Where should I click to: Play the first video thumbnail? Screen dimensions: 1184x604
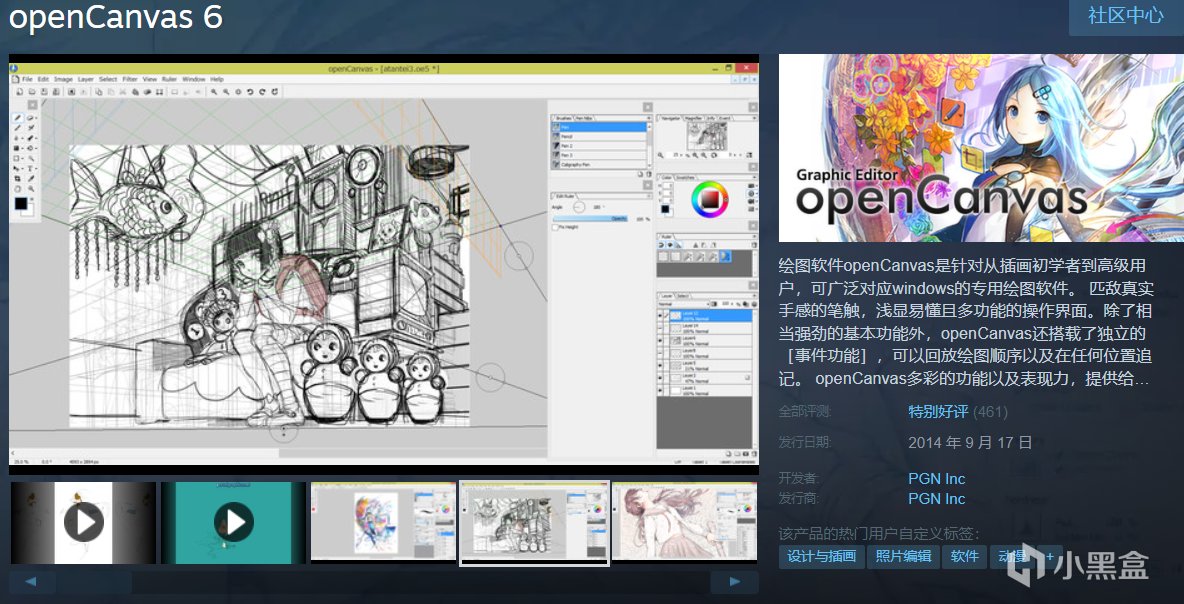pos(83,522)
